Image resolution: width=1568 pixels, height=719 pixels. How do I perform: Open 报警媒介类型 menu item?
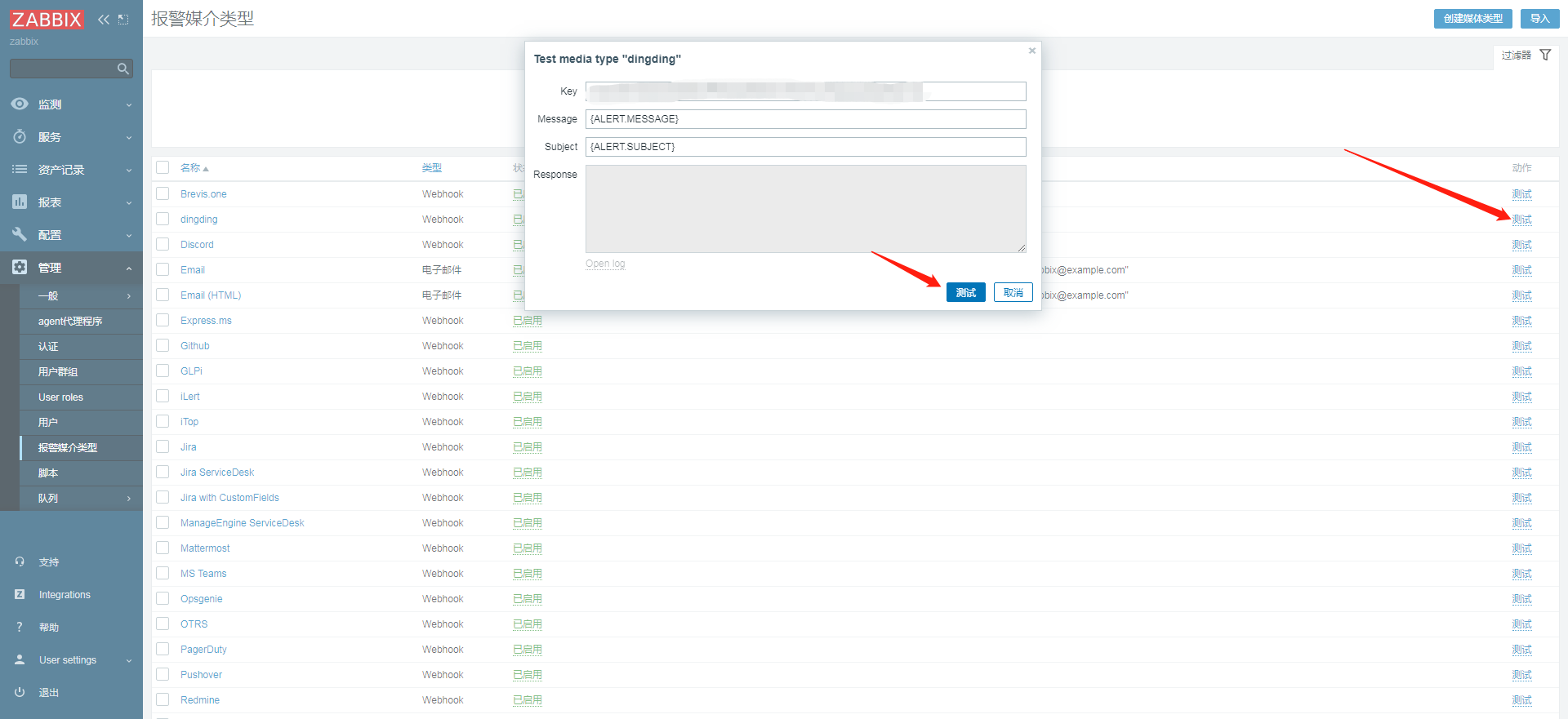click(x=81, y=447)
